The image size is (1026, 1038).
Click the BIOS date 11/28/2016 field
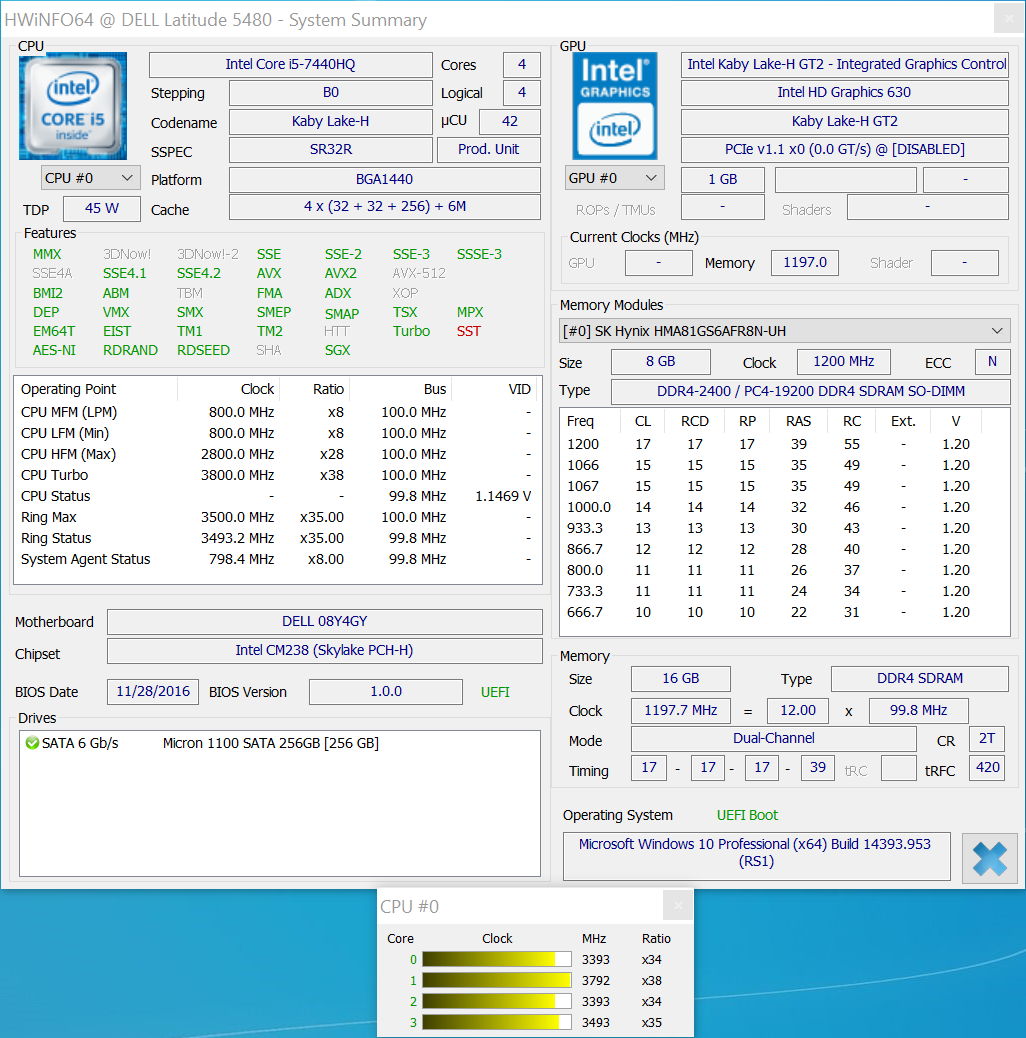[153, 692]
